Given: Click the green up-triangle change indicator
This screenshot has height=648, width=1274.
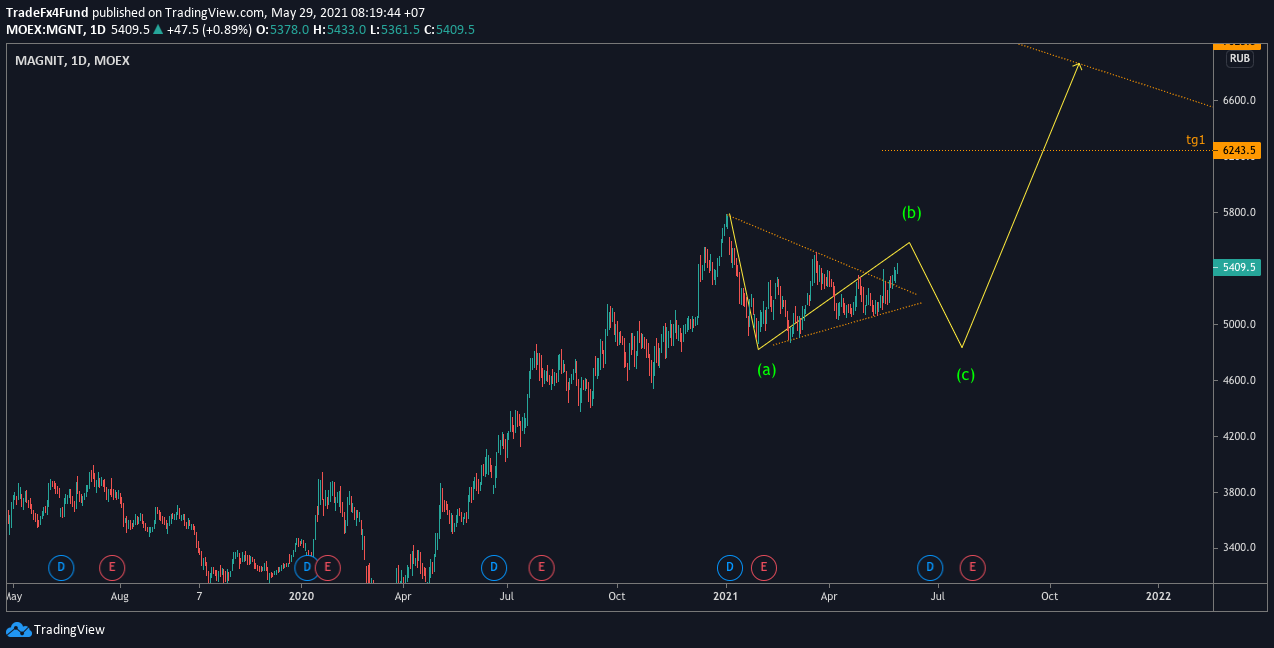Looking at the screenshot, I should (158, 30).
